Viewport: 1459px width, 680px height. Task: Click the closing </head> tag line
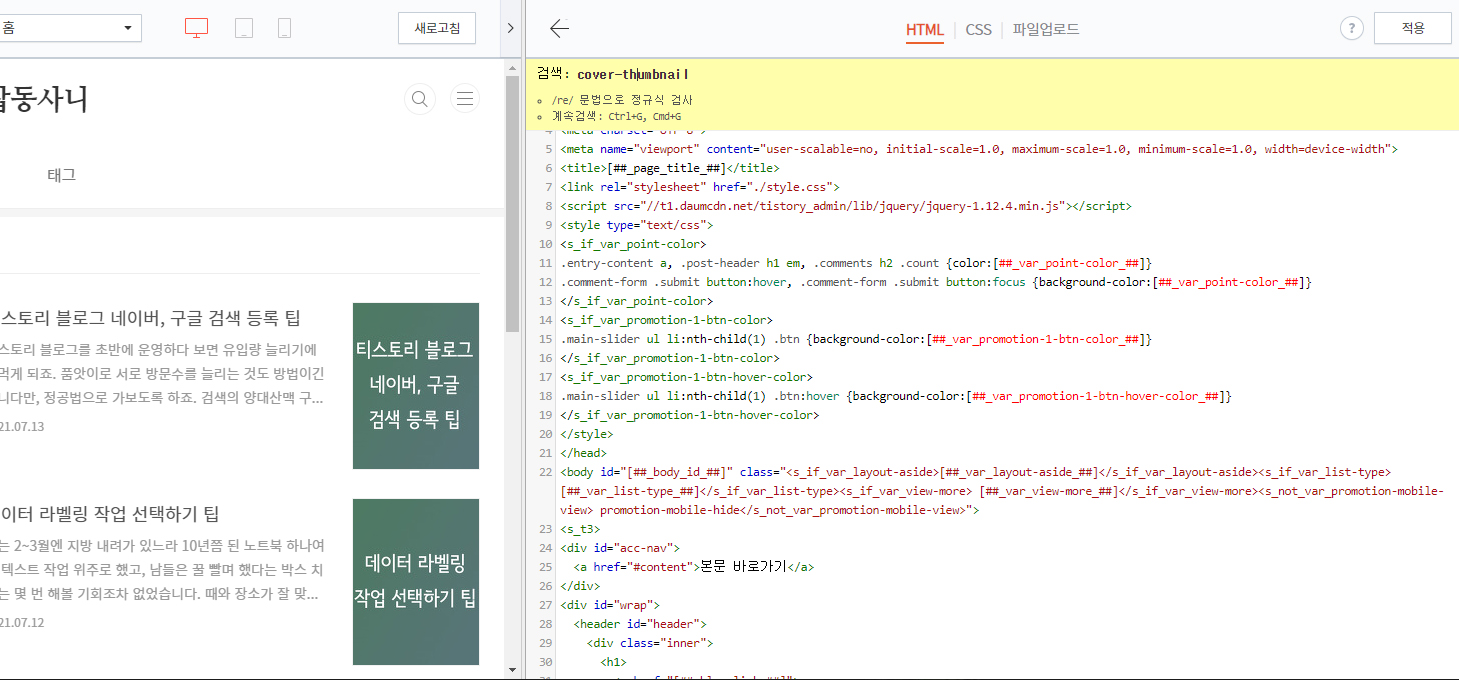click(583, 453)
